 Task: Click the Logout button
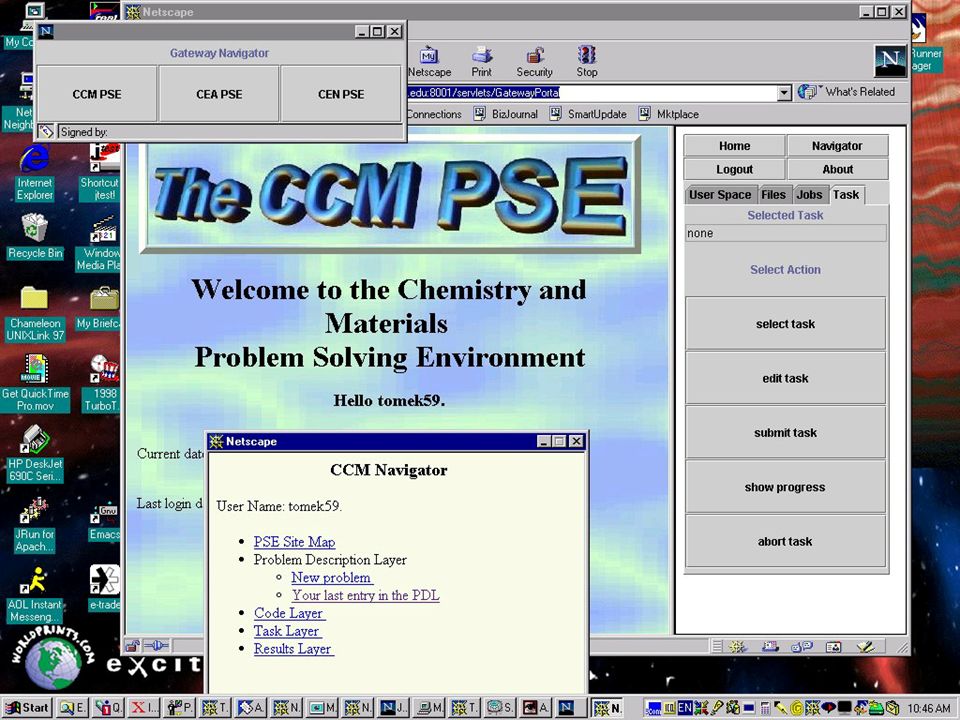pos(734,169)
